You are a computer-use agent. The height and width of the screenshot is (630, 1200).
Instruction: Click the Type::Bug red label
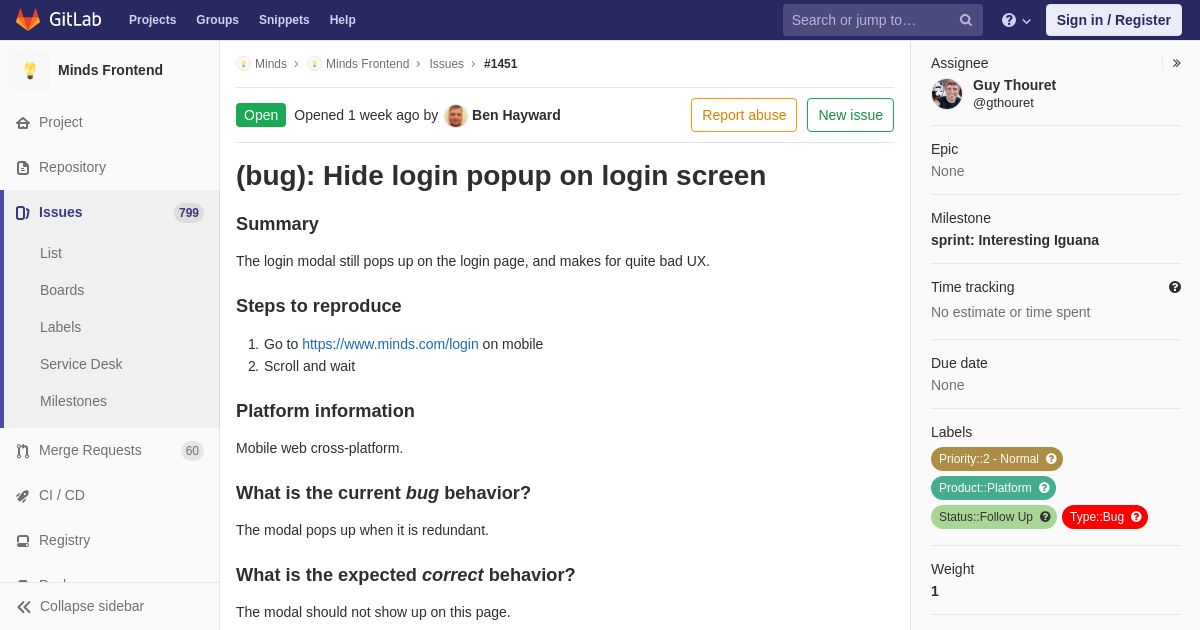(1097, 517)
